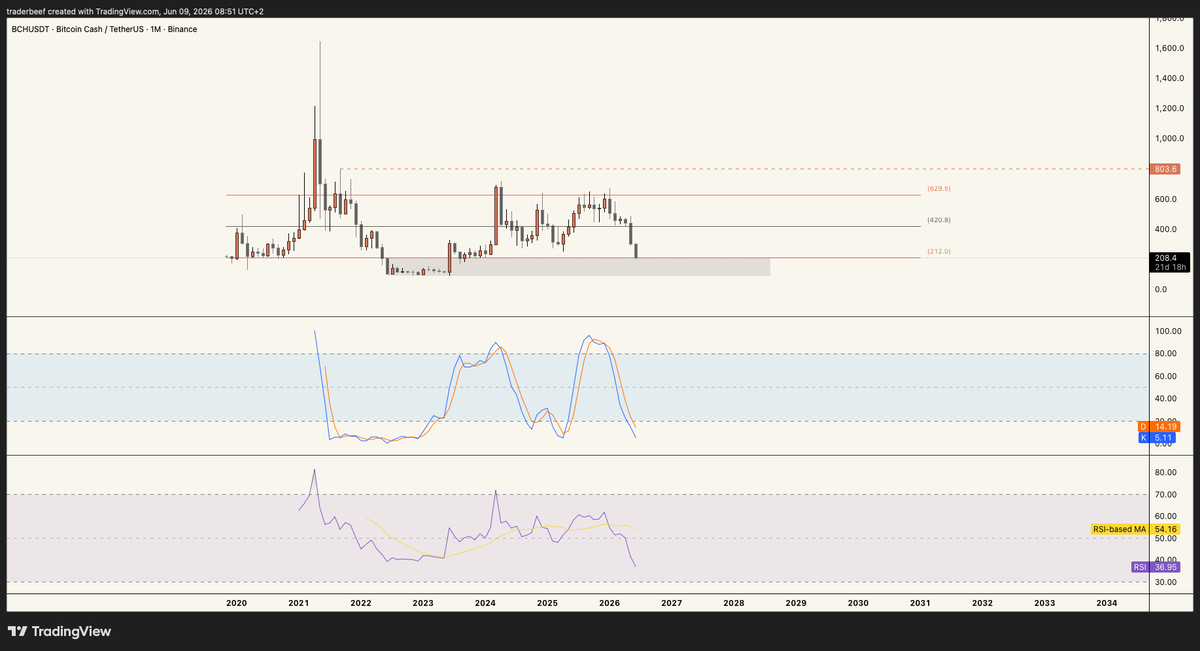Viewport: 1200px width, 651px height.
Task: Click the 30.00 RSI axis value
Action: pos(1166,582)
